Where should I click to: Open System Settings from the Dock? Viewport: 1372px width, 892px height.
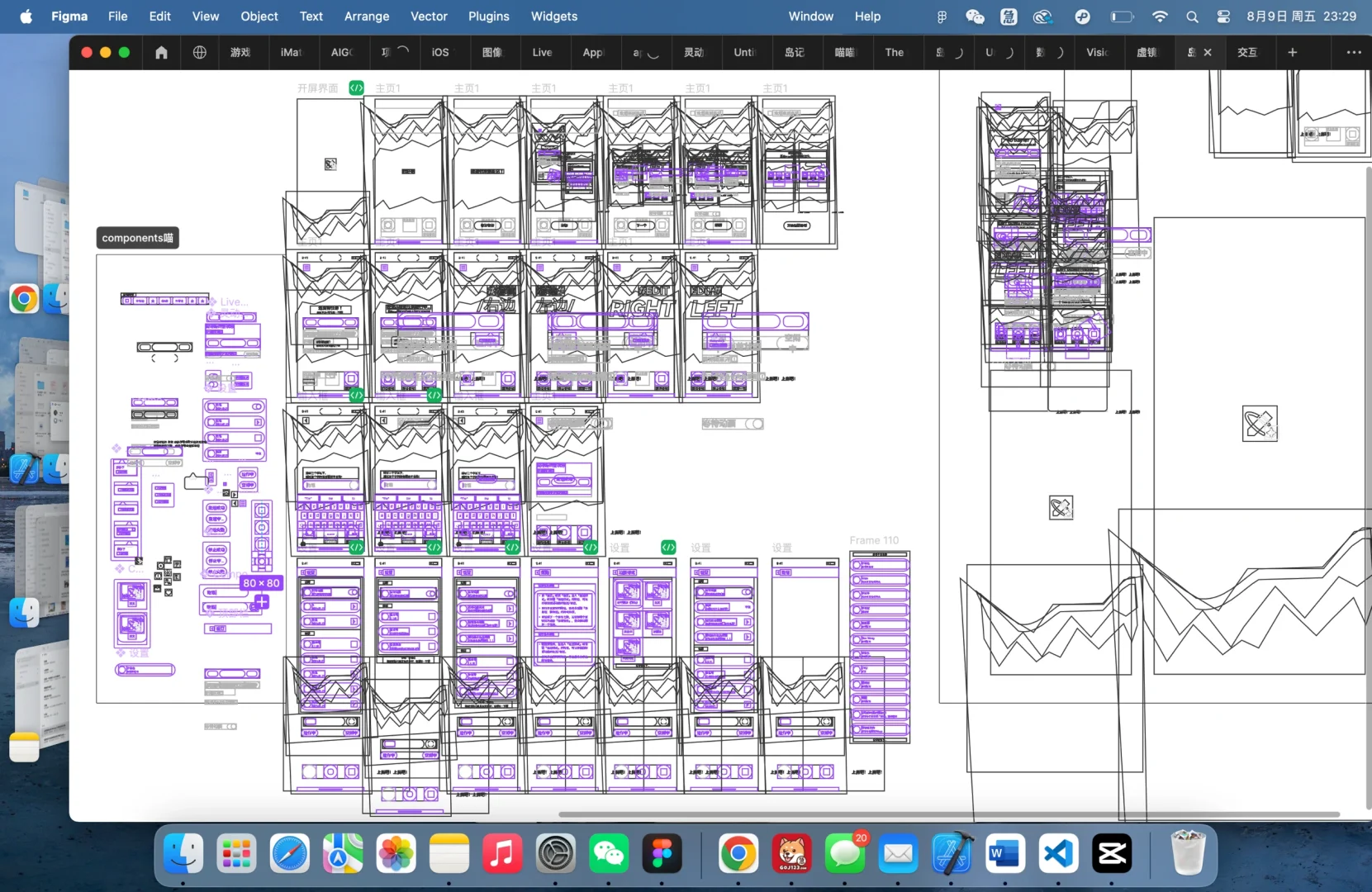tap(556, 854)
